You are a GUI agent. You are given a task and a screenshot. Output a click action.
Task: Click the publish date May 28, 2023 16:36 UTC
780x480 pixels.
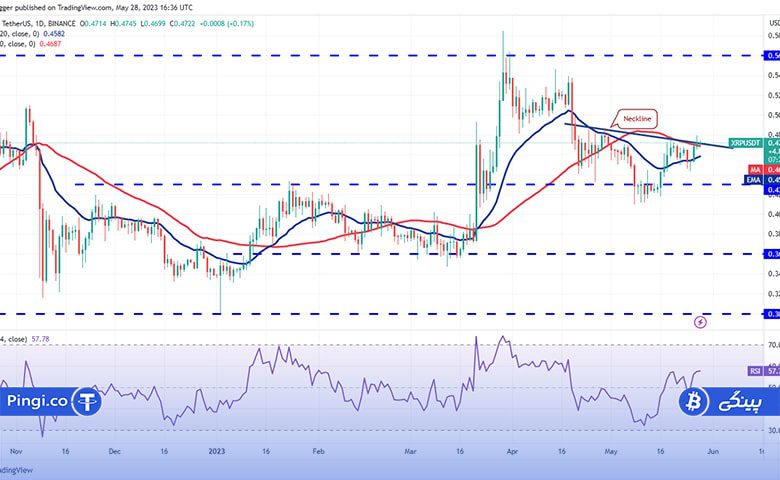pos(153,7)
